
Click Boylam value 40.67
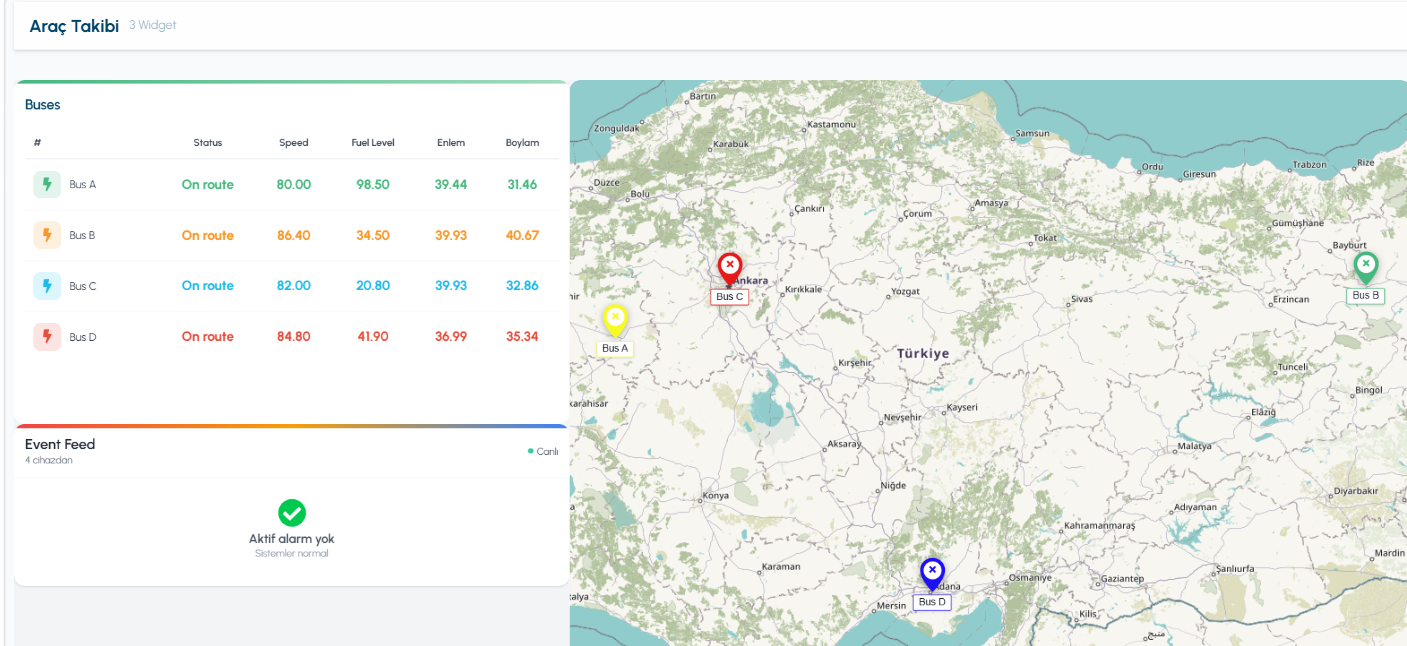[522, 236]
